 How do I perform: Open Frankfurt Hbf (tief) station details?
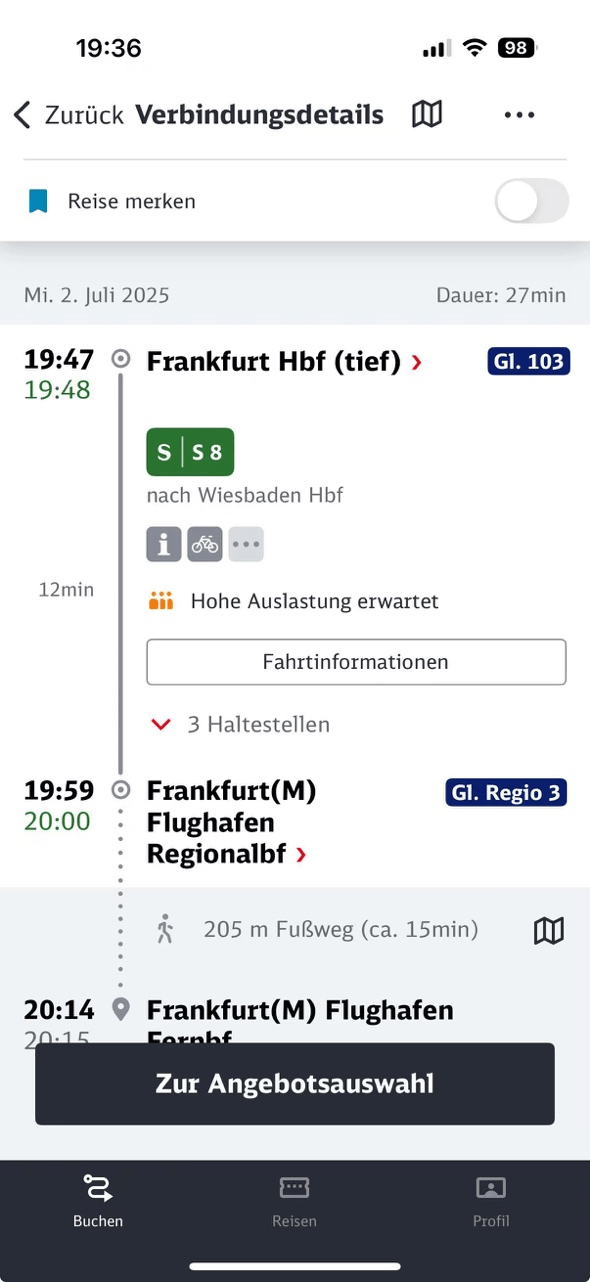point(285,362)
